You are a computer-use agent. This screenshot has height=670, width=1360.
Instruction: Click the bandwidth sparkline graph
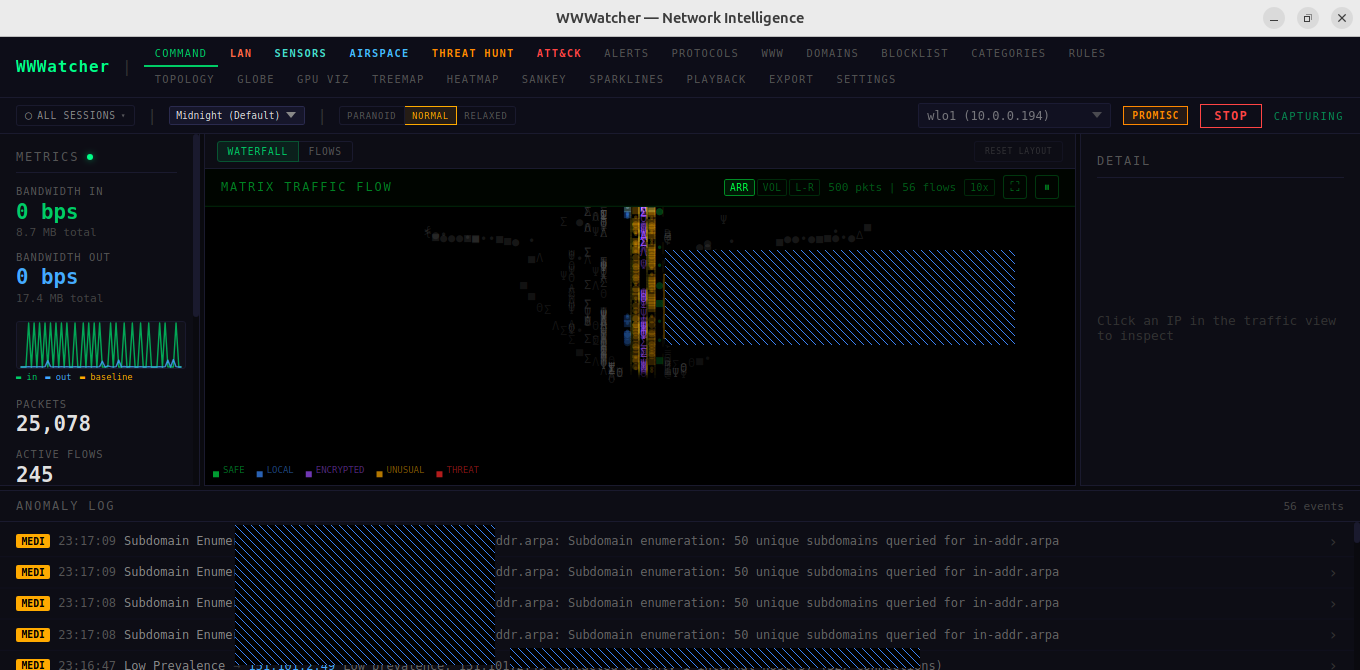(101, 345)
